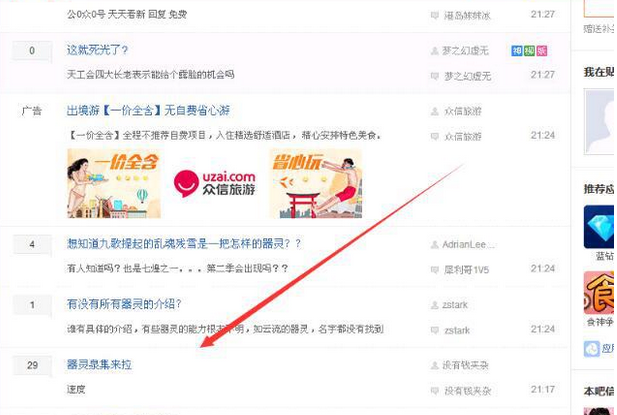This screenshot has width=617, height=415.
Task: Open the 蓝钻 diamond app icon
Action: (x=599, y=227)
